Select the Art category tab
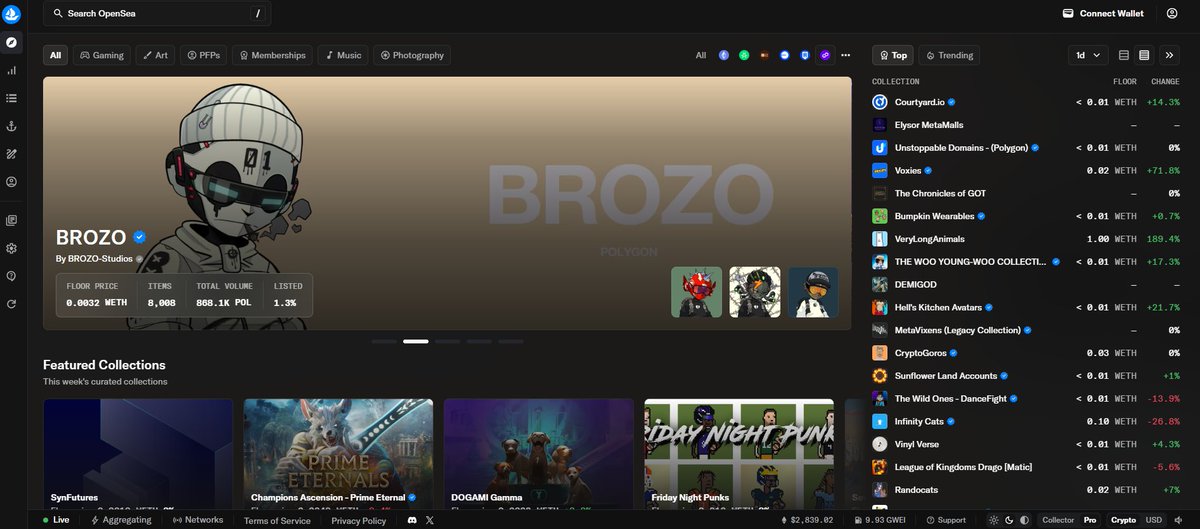The width and height of the screenshot is (1200, 529). pyautogui.click(x=154, y=55)
